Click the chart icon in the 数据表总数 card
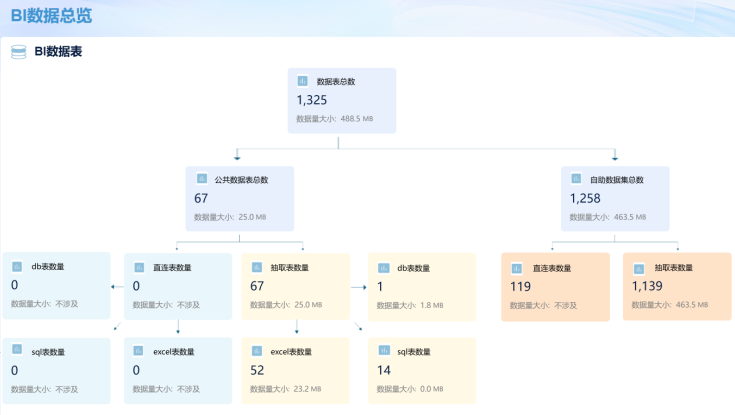The image size is (735, 415). tap(303, 81)
